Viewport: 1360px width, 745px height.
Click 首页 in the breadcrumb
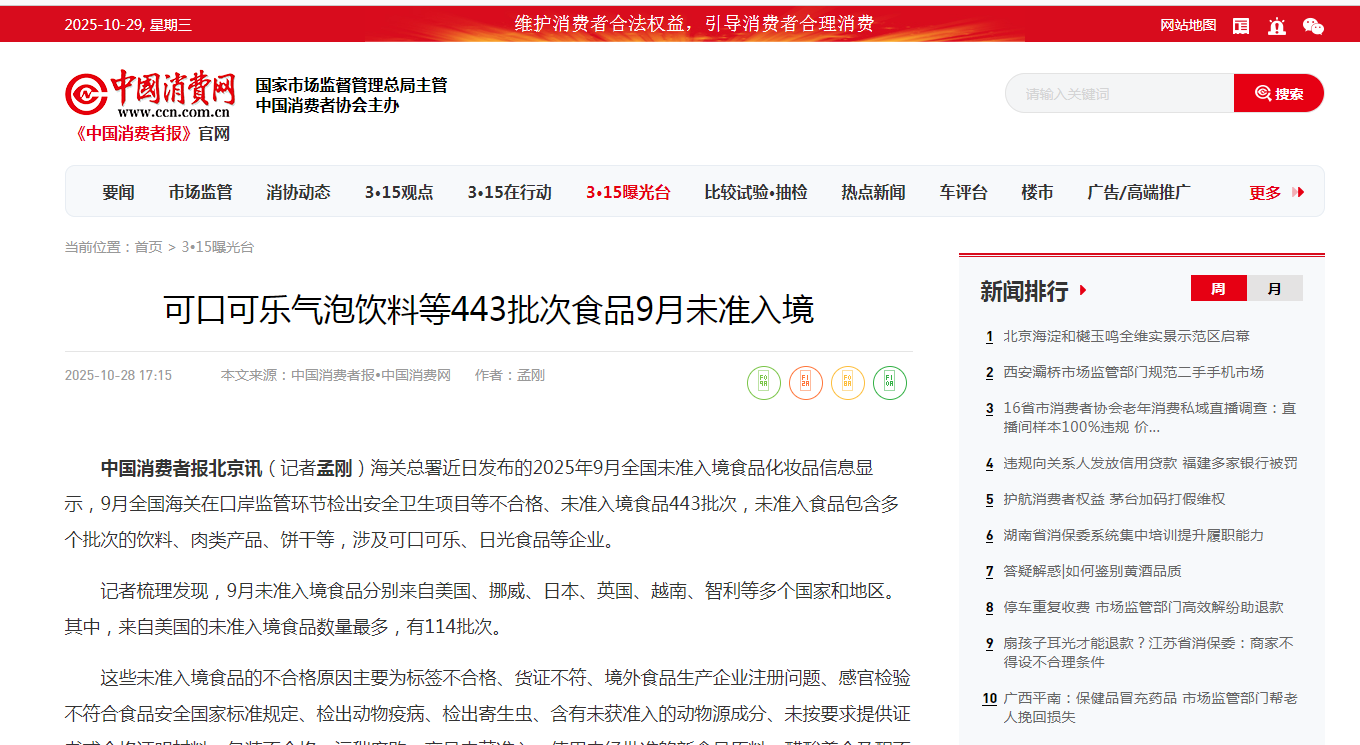pyautogui.click(x=148, y=247)
